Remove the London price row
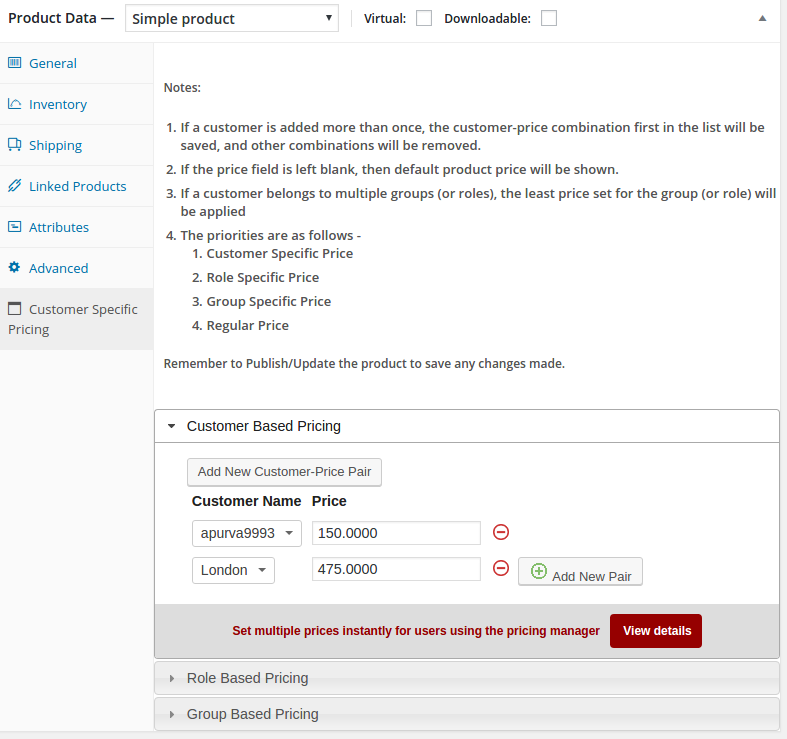 point(501,568)
